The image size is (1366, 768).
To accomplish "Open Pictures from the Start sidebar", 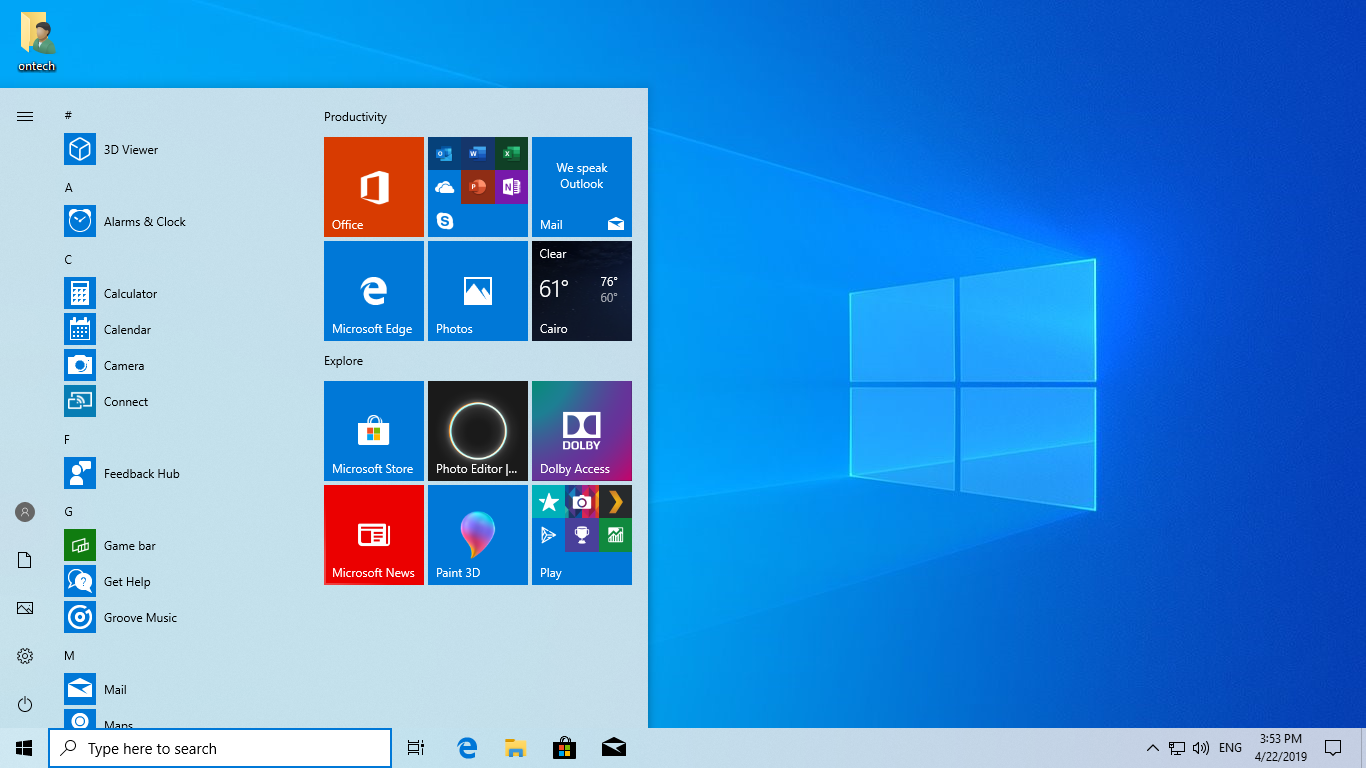I will tap(25, 608).
